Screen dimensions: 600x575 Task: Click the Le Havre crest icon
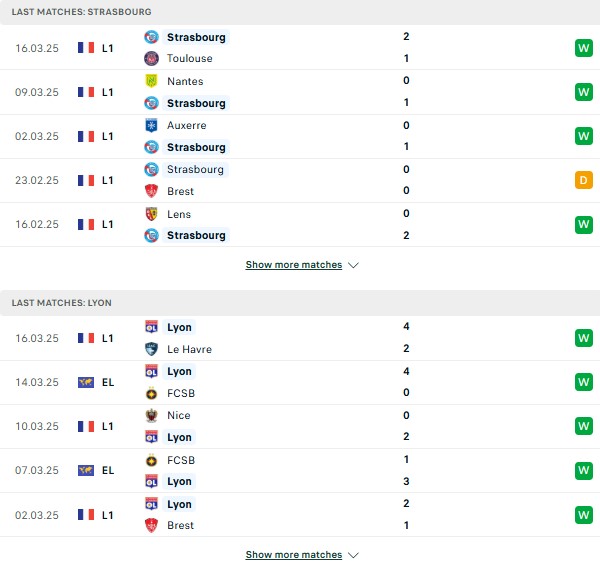(x=152, y=349)
